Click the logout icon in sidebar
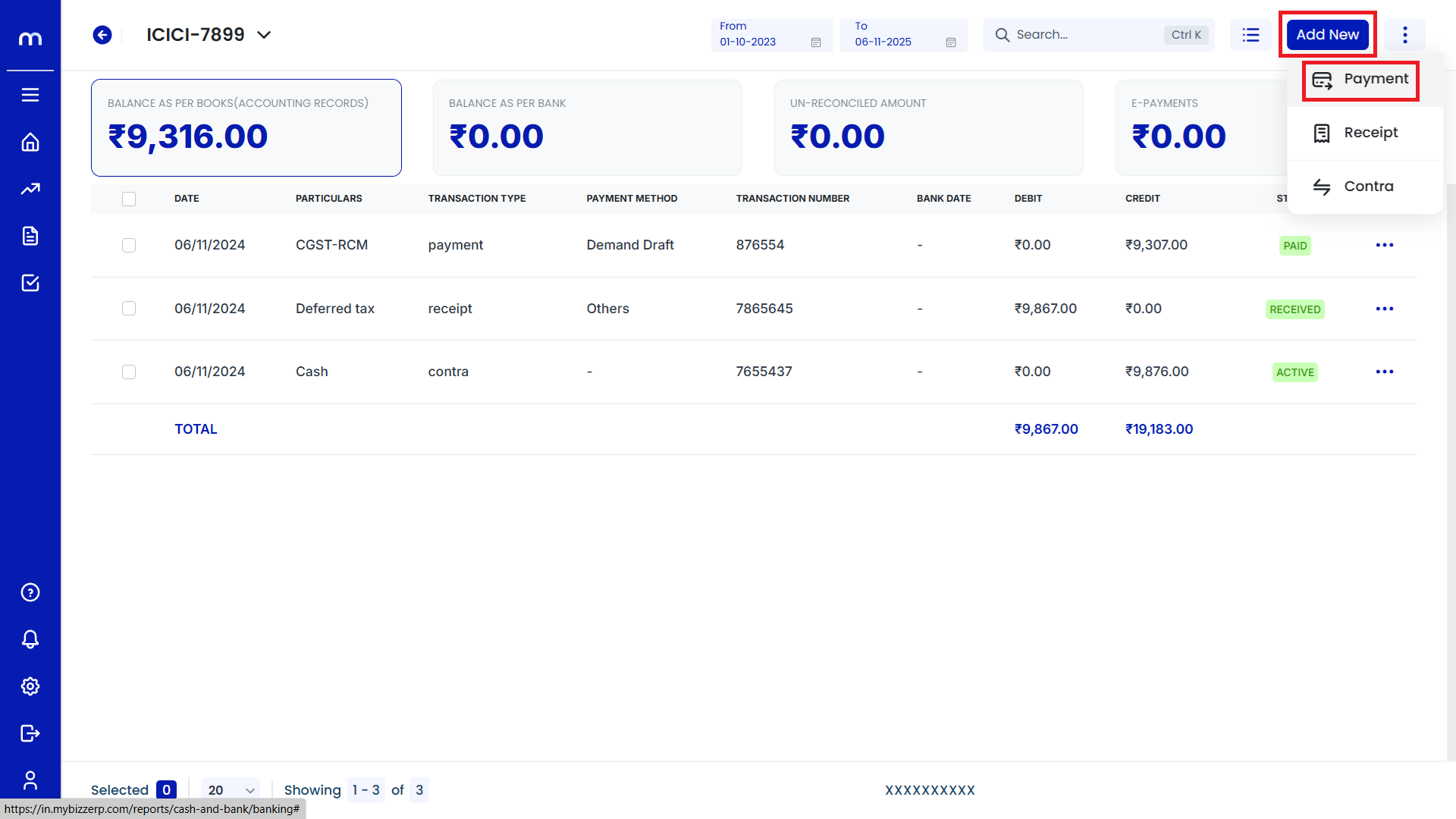 point(30,733)
